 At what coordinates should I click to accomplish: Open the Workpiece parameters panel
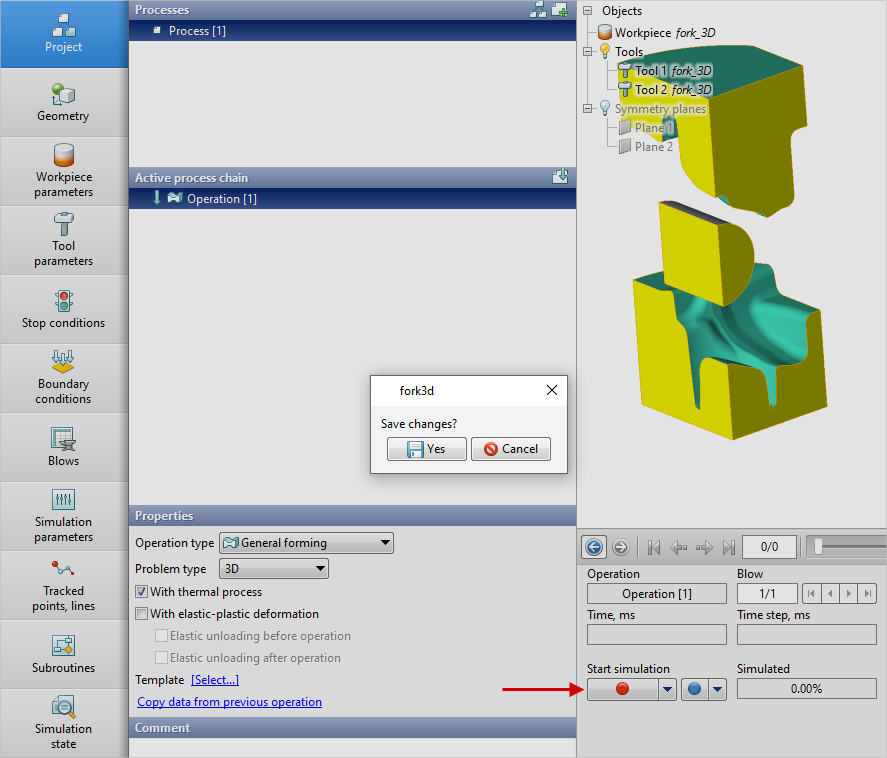(63, 171)
